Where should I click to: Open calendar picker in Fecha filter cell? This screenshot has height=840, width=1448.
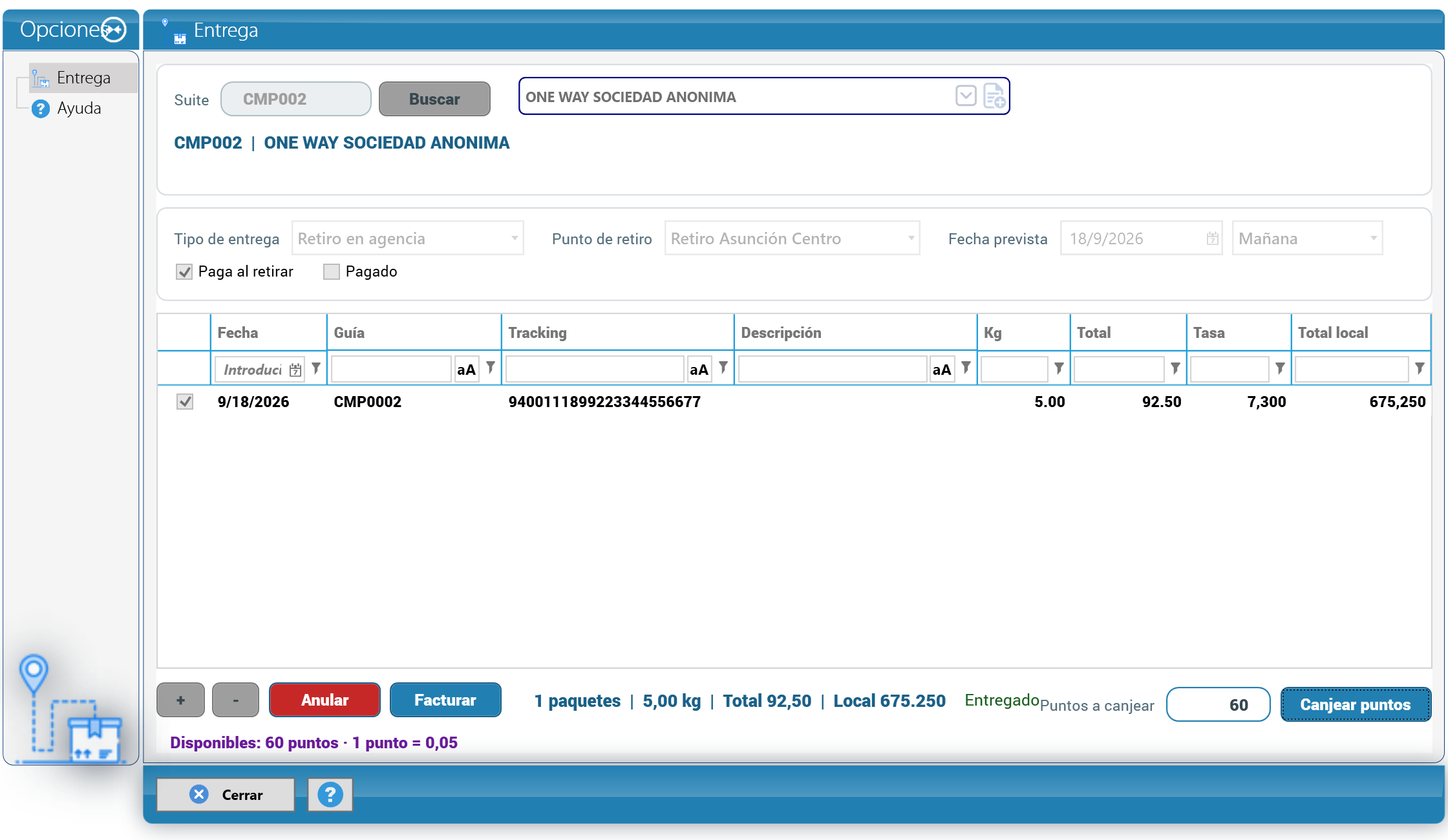pyautogui.click(x=295, y=370)
